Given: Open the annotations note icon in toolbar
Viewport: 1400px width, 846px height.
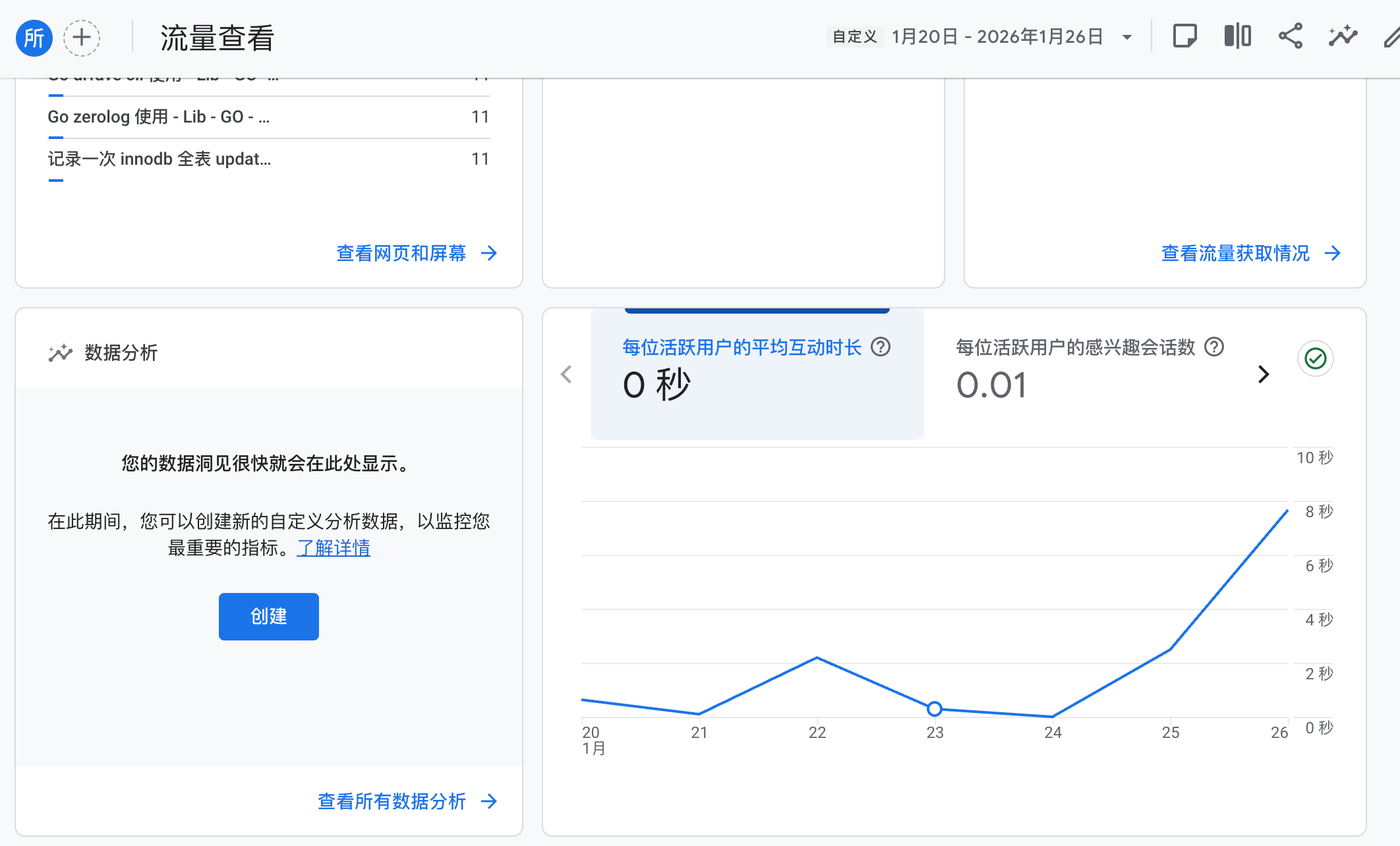Looking at the screenshot, I should (x=1184, y=36).
